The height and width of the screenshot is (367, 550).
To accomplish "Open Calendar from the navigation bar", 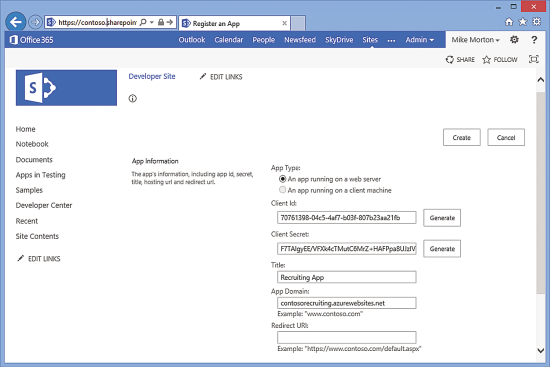I will tap(229, 40).
